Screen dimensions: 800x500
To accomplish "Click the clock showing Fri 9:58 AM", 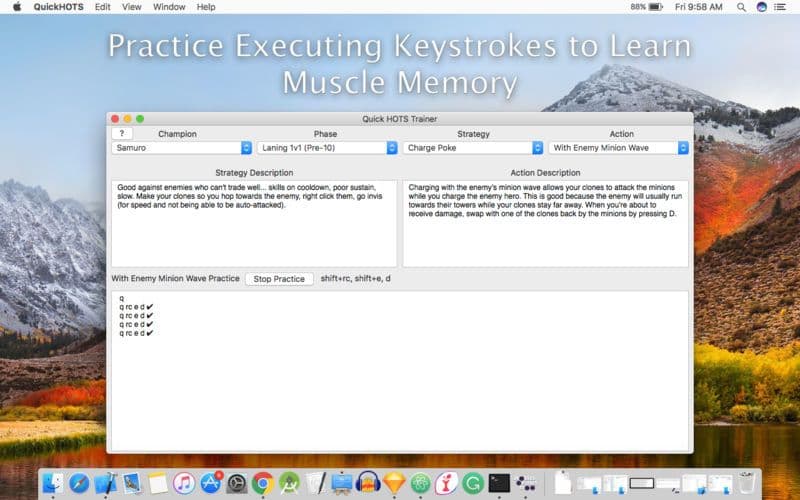I will 698,7.
